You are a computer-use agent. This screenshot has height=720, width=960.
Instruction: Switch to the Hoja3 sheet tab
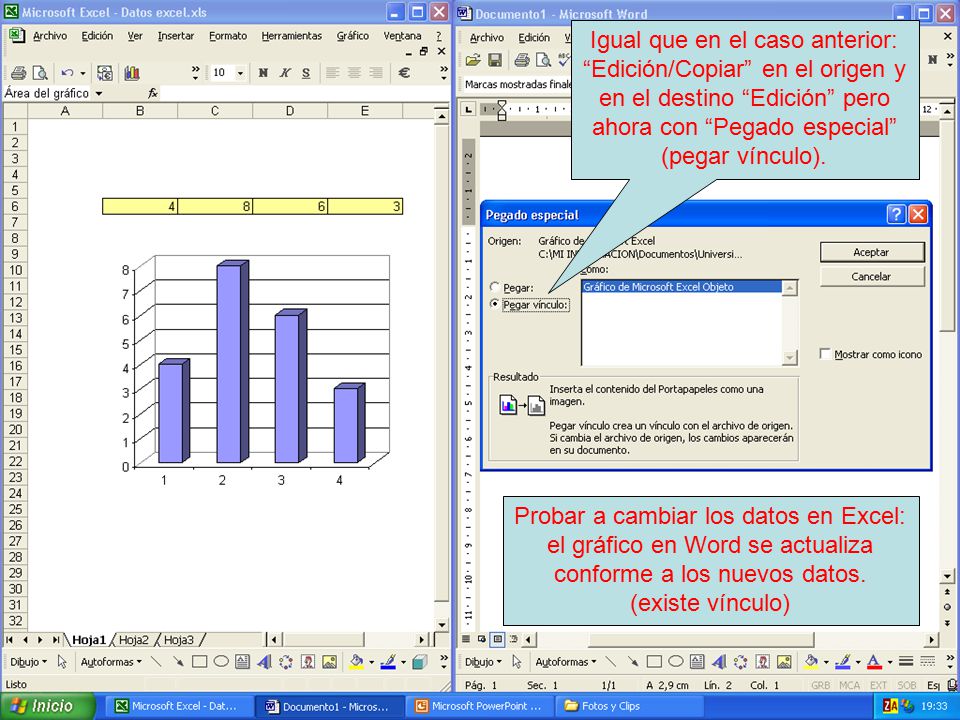[178, 640]
